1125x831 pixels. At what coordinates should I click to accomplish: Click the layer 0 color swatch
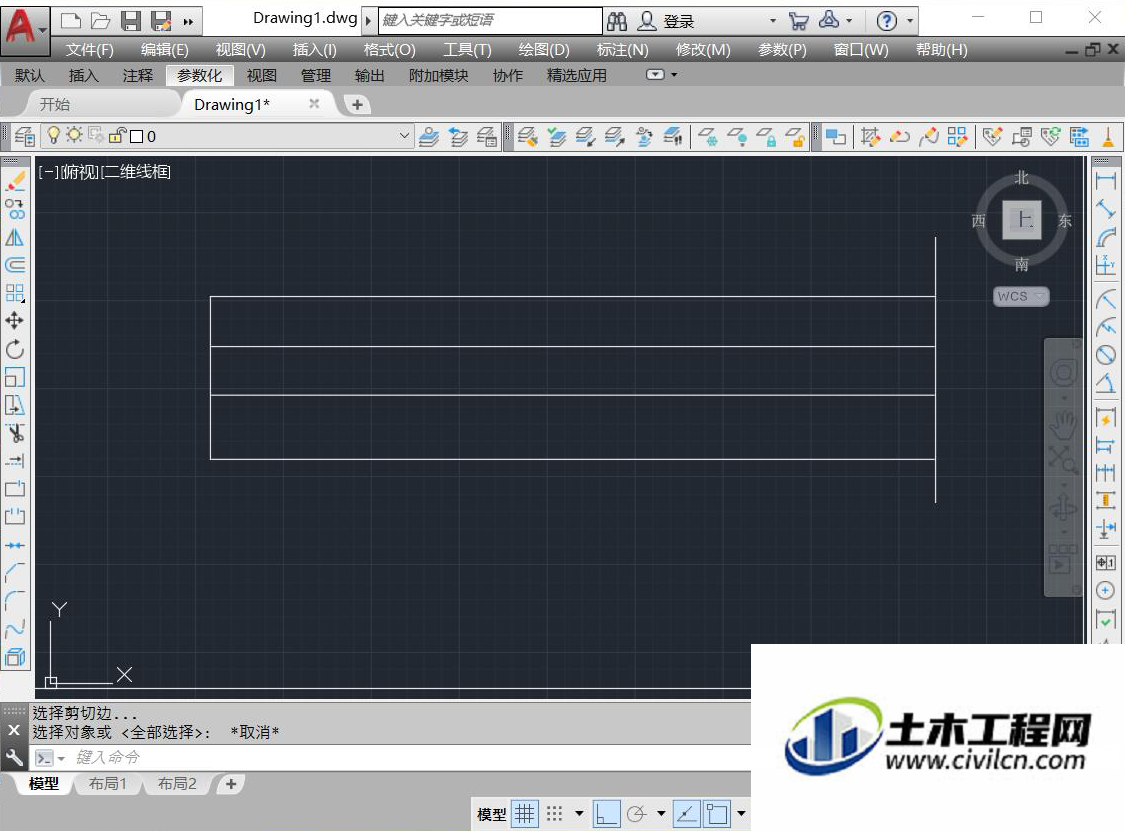pyautogui.click(x=136, y=136)
